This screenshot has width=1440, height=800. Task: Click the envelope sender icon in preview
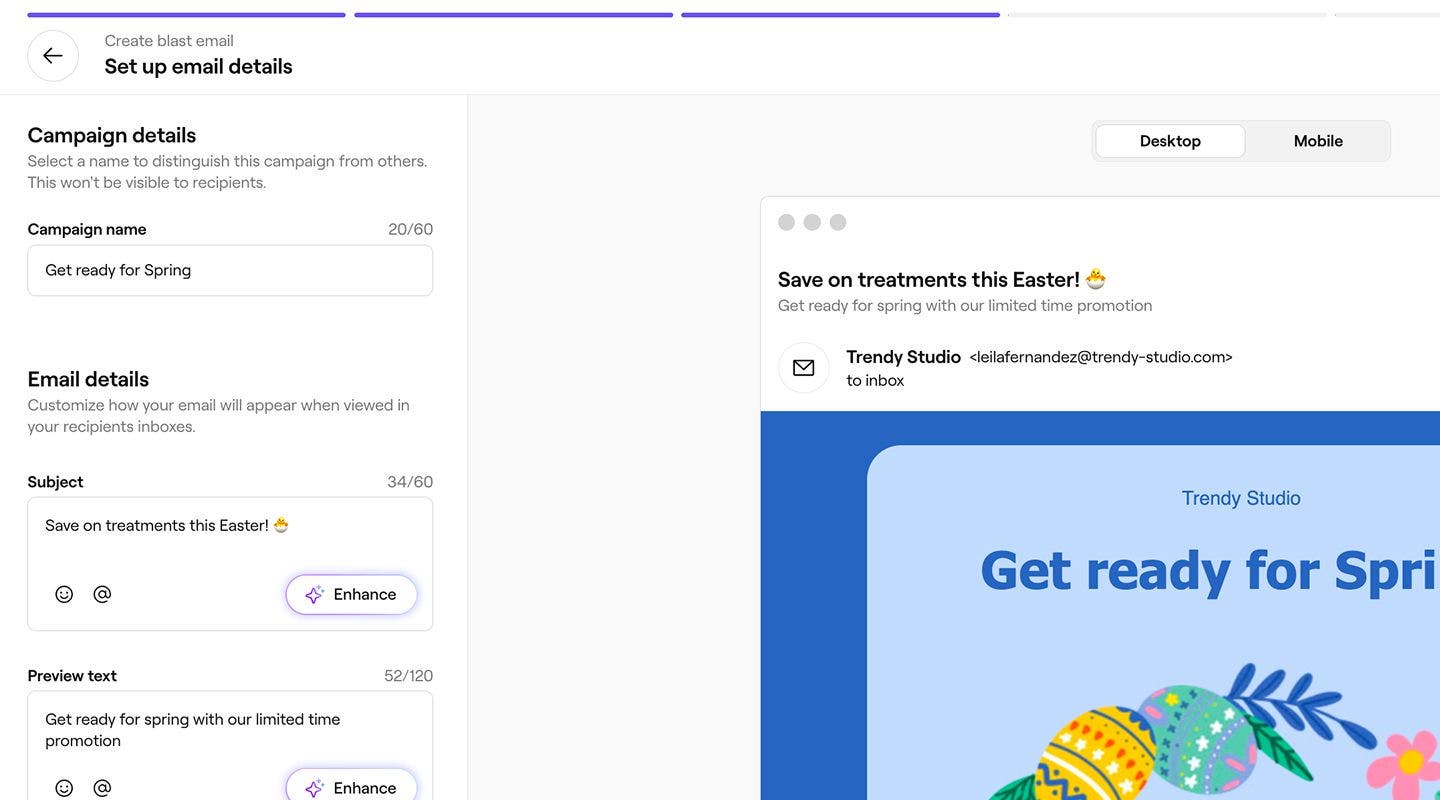(804, 368)
